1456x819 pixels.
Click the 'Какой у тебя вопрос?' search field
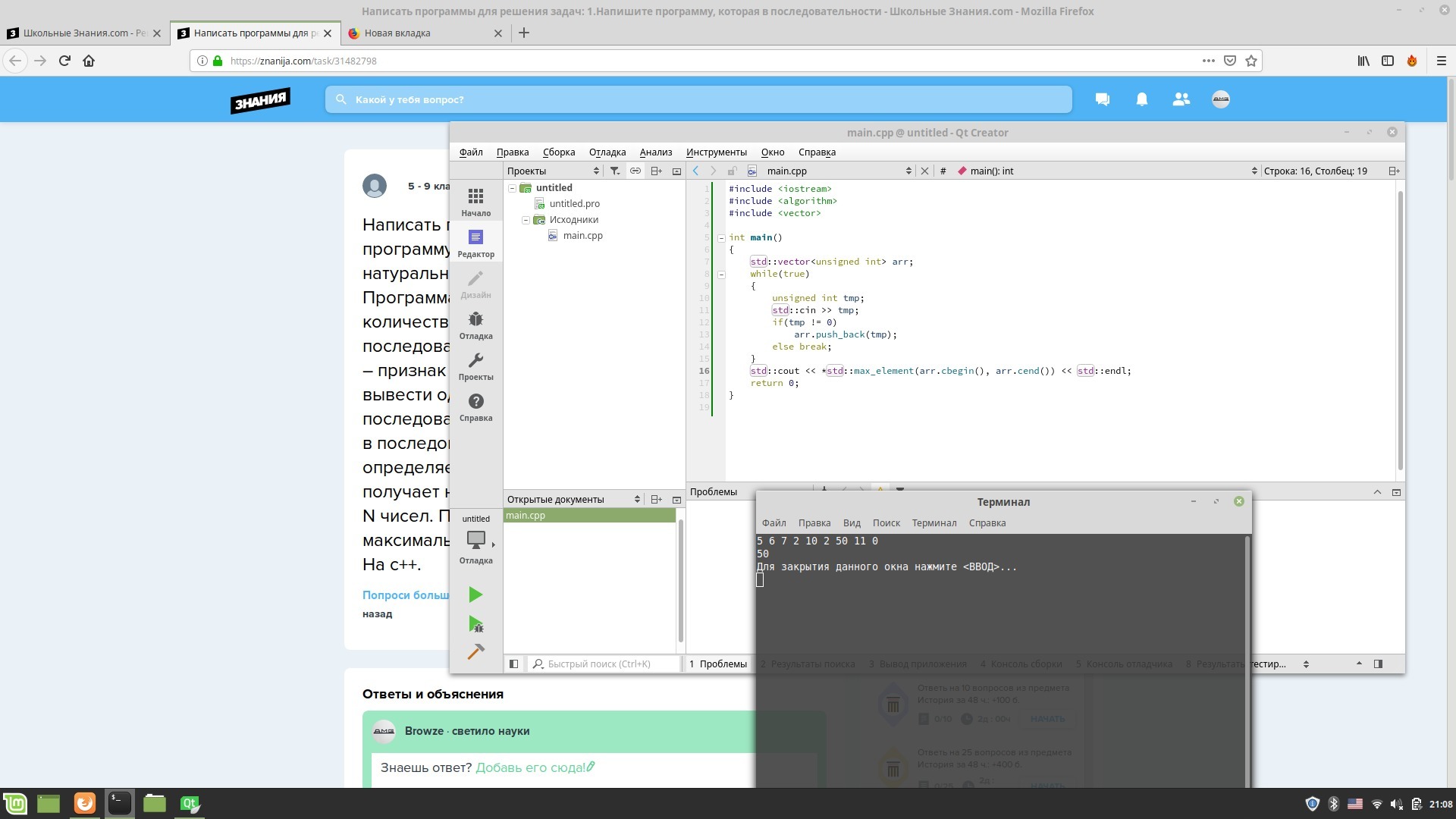coord(698,99)
